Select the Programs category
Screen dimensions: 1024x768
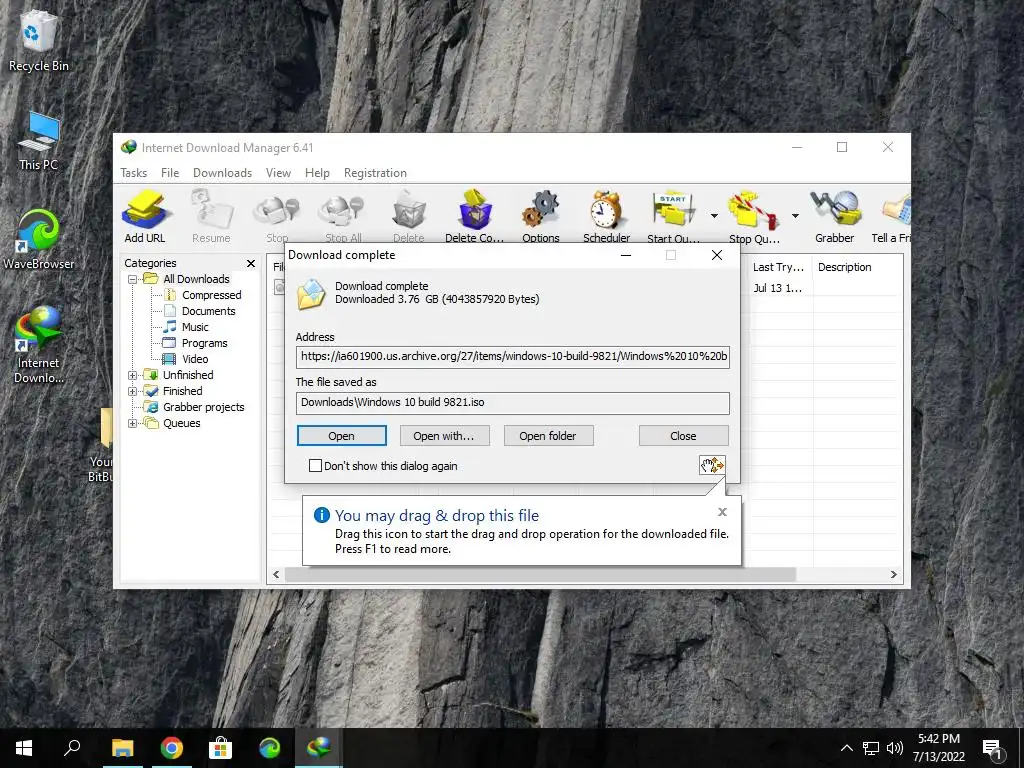coord(204,344)
